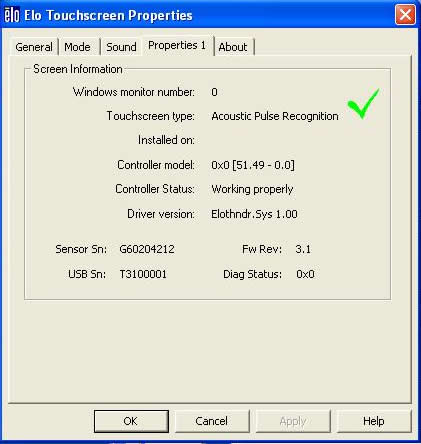Click the Acoustic Pulse Recognition value
The image size is (421, 444).
tap(275, 116)
